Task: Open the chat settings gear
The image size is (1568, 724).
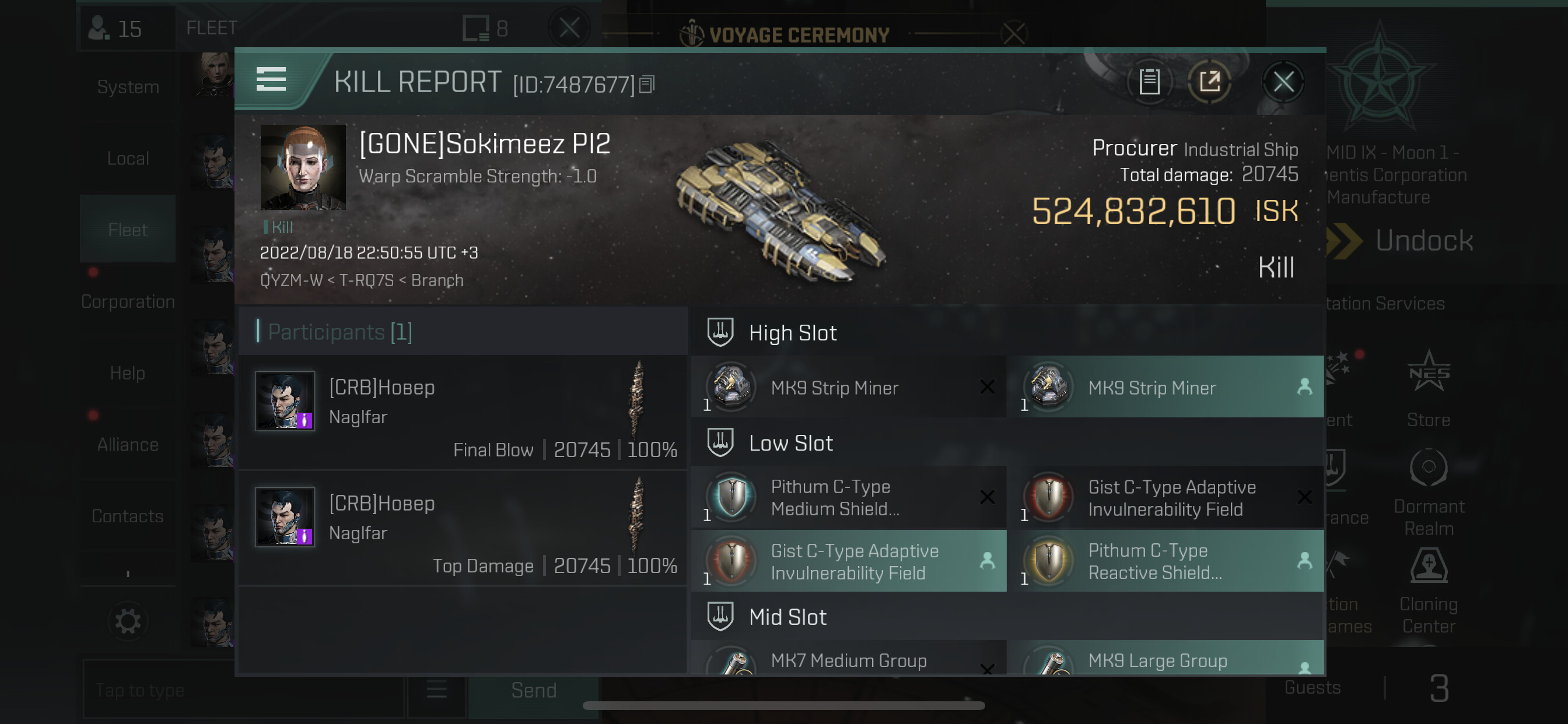Action: pos(128,621)
